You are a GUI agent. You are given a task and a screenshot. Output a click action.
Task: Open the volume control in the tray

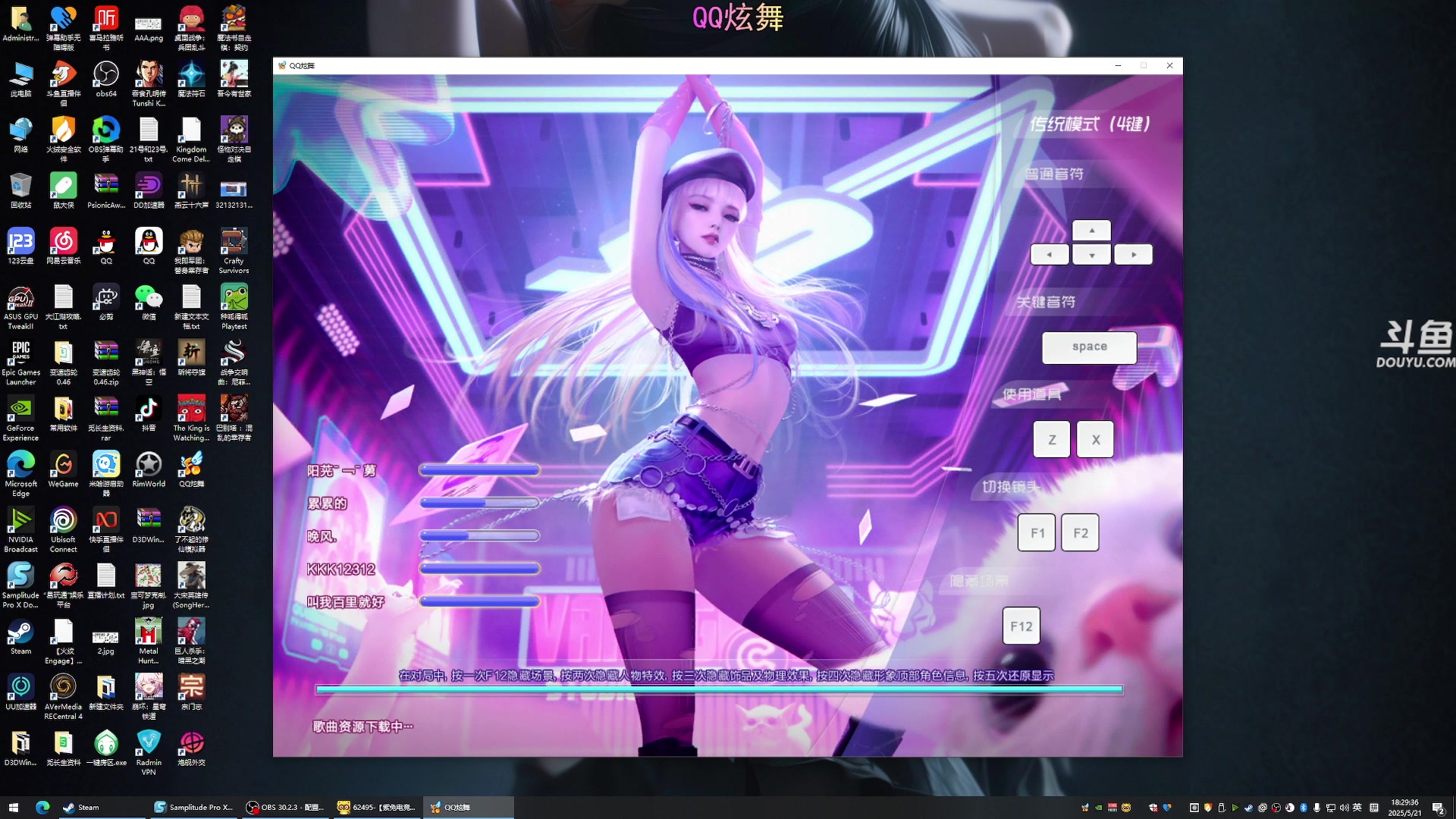[1345, 808]
